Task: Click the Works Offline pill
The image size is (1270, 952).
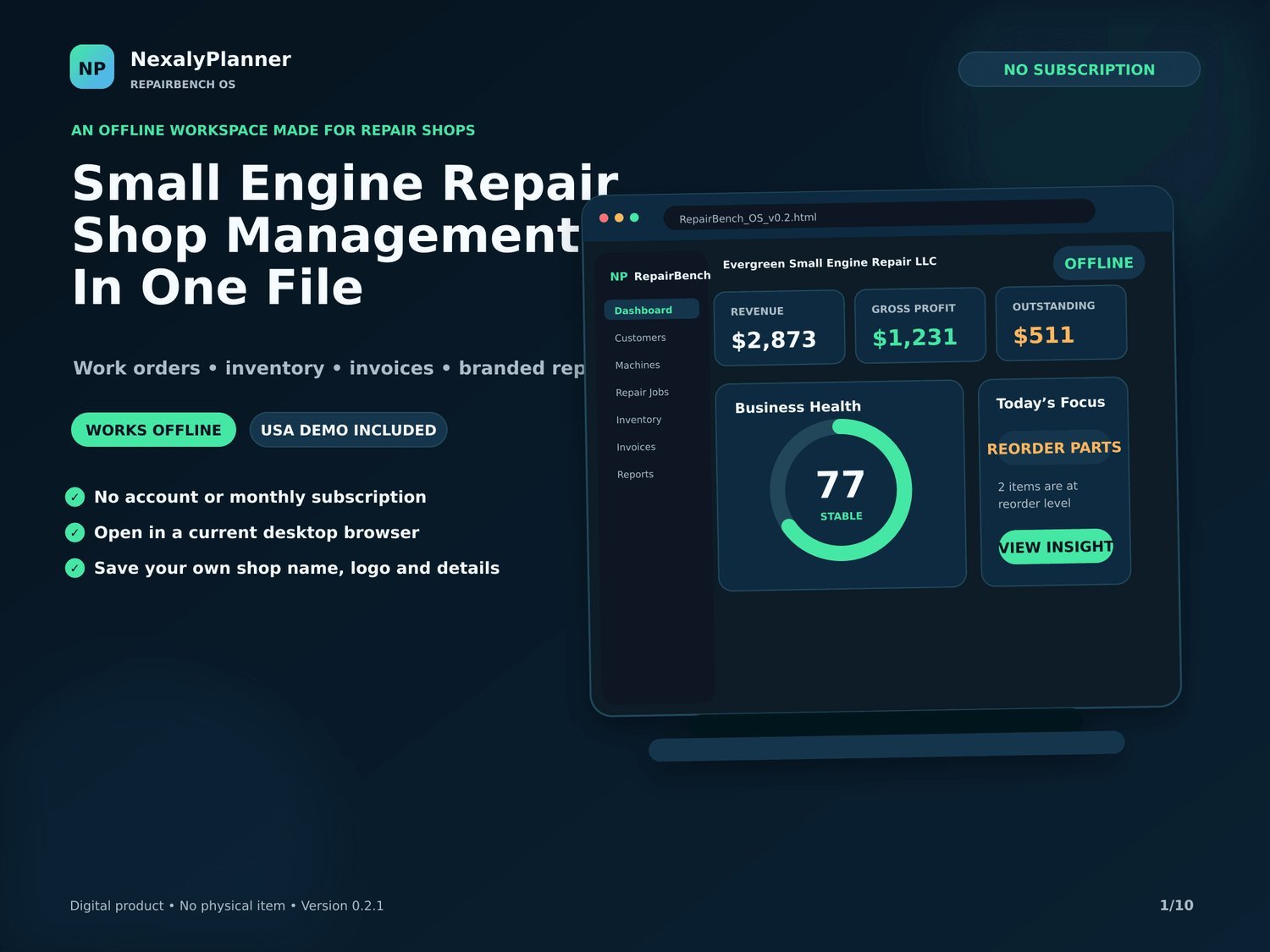Action: [153, 430]
